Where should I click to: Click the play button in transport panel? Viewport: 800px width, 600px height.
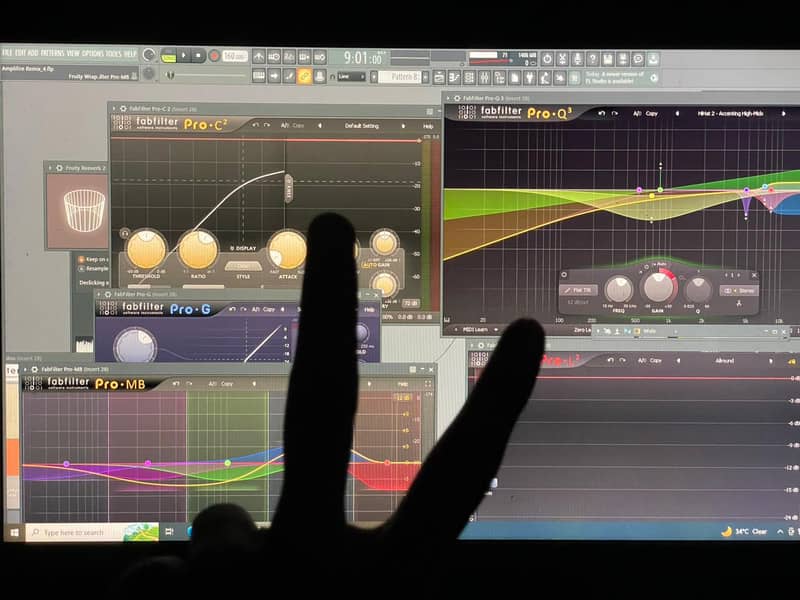pyautogui.click(x=183, y=55)
